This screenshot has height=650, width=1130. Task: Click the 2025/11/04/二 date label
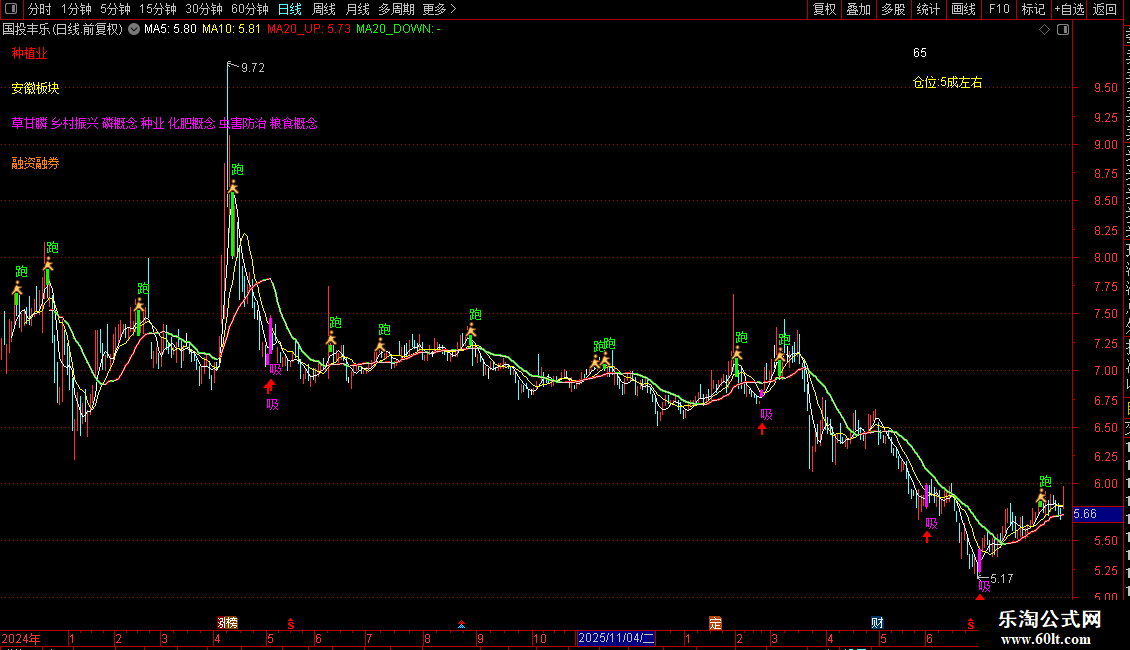click(616, 638)
